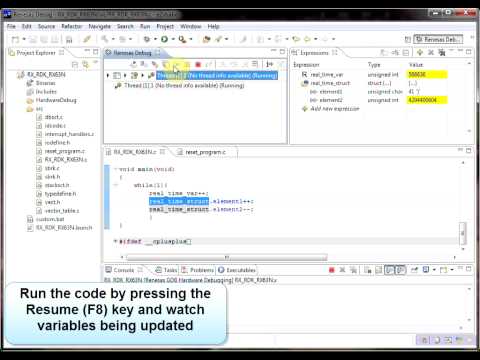Click the Suspend button in Debug view toolbar
The width and height of the screenshot is (480, 360).
click(187, 64)
